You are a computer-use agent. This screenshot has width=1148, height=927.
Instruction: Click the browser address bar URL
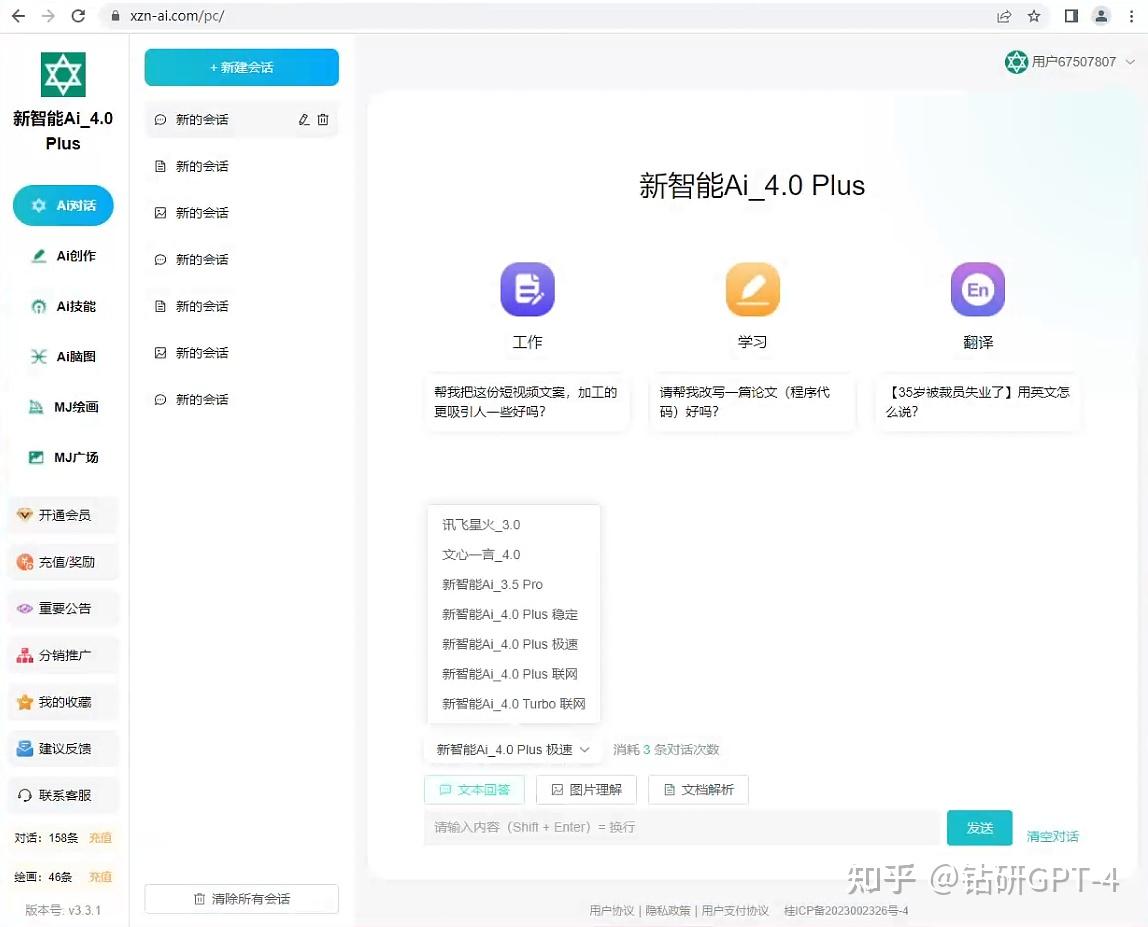(x=176, y=15)
